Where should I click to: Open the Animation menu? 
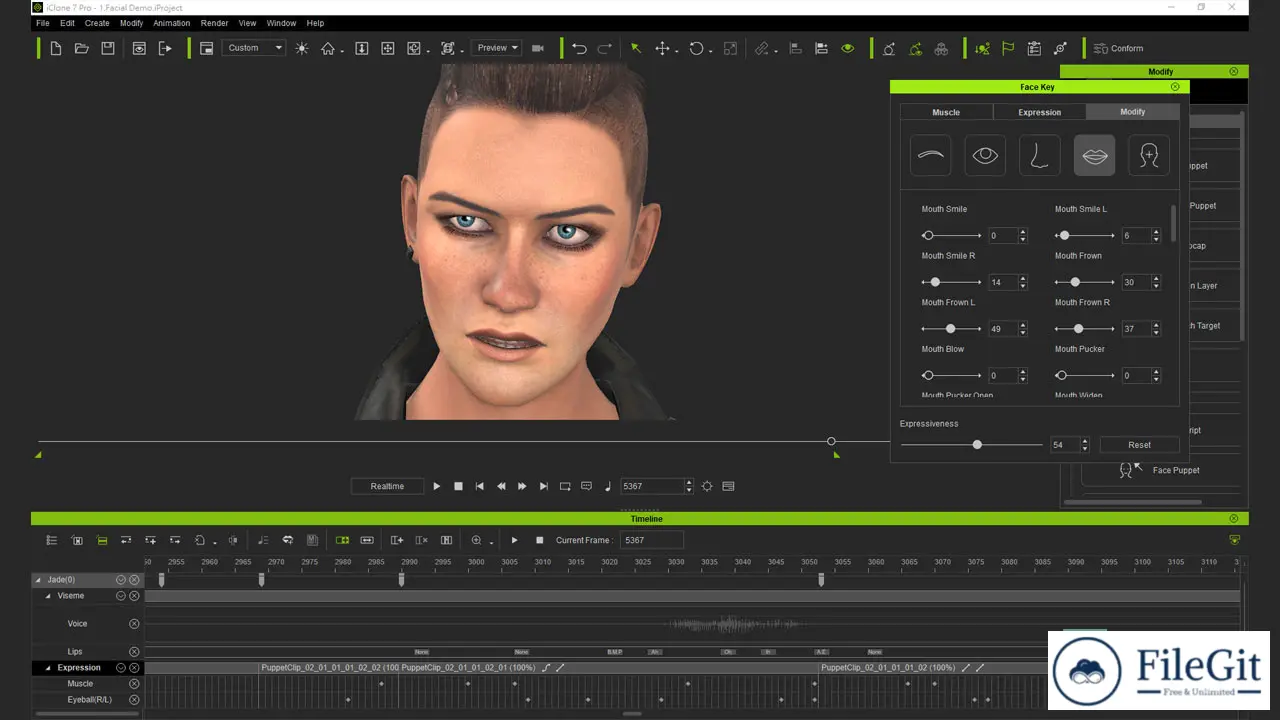click(172, 23)
